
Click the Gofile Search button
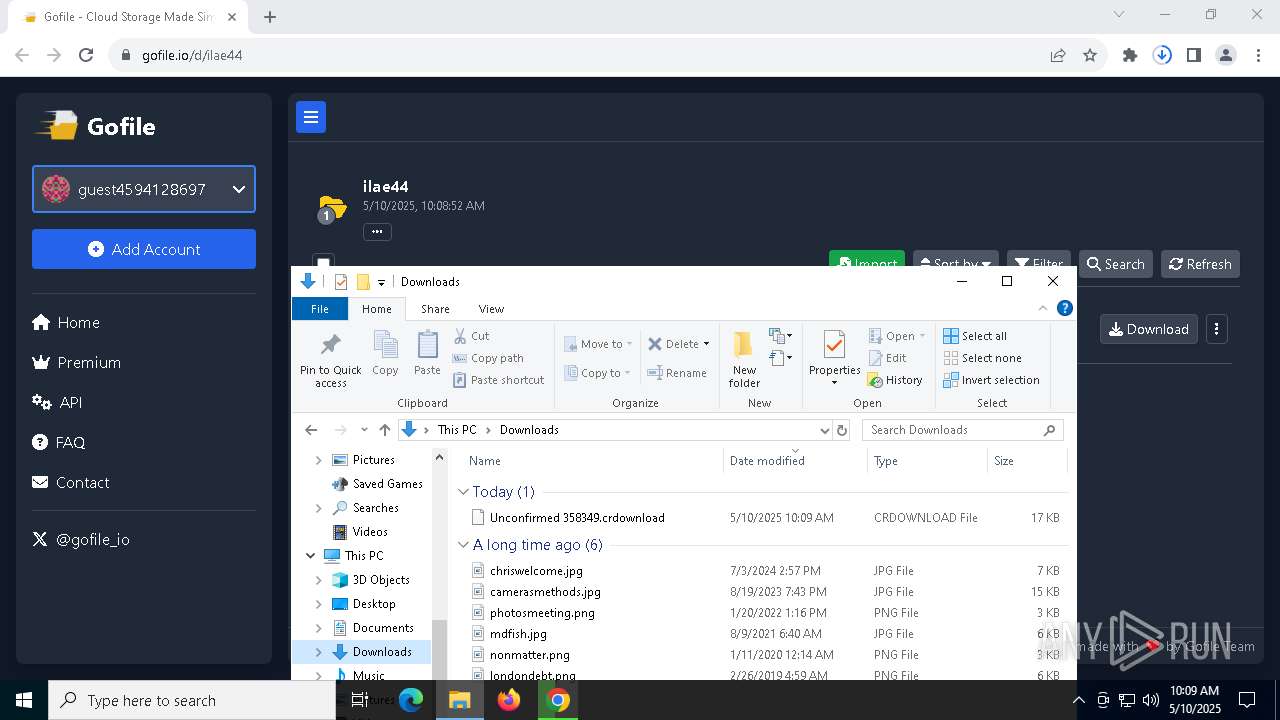tap(1116, 264)
